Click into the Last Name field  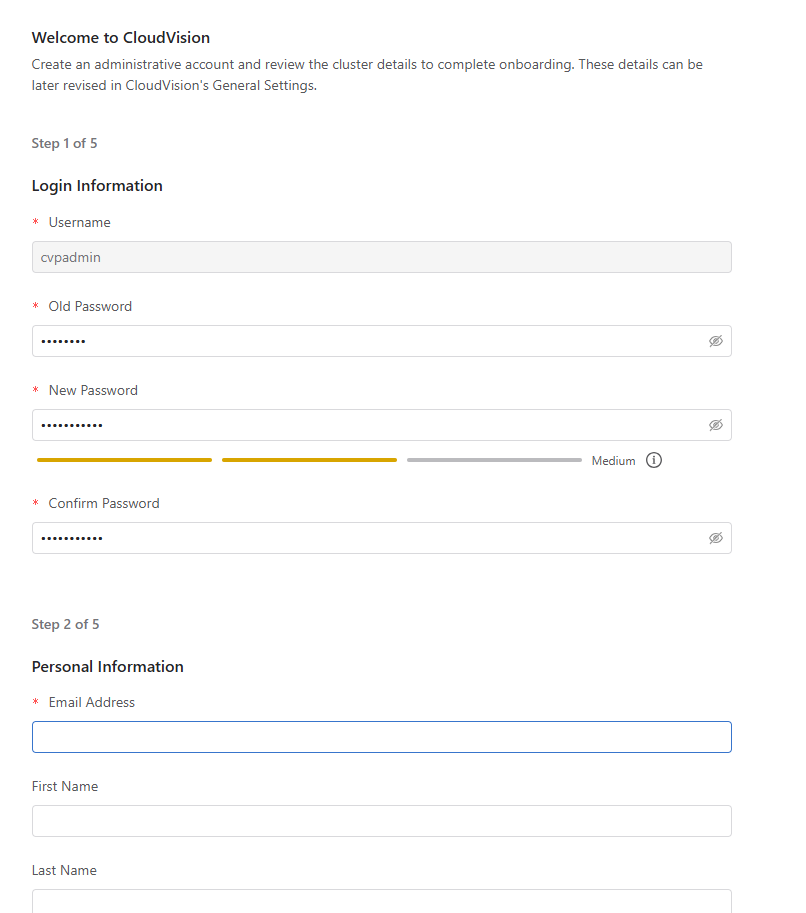point(381,901)
